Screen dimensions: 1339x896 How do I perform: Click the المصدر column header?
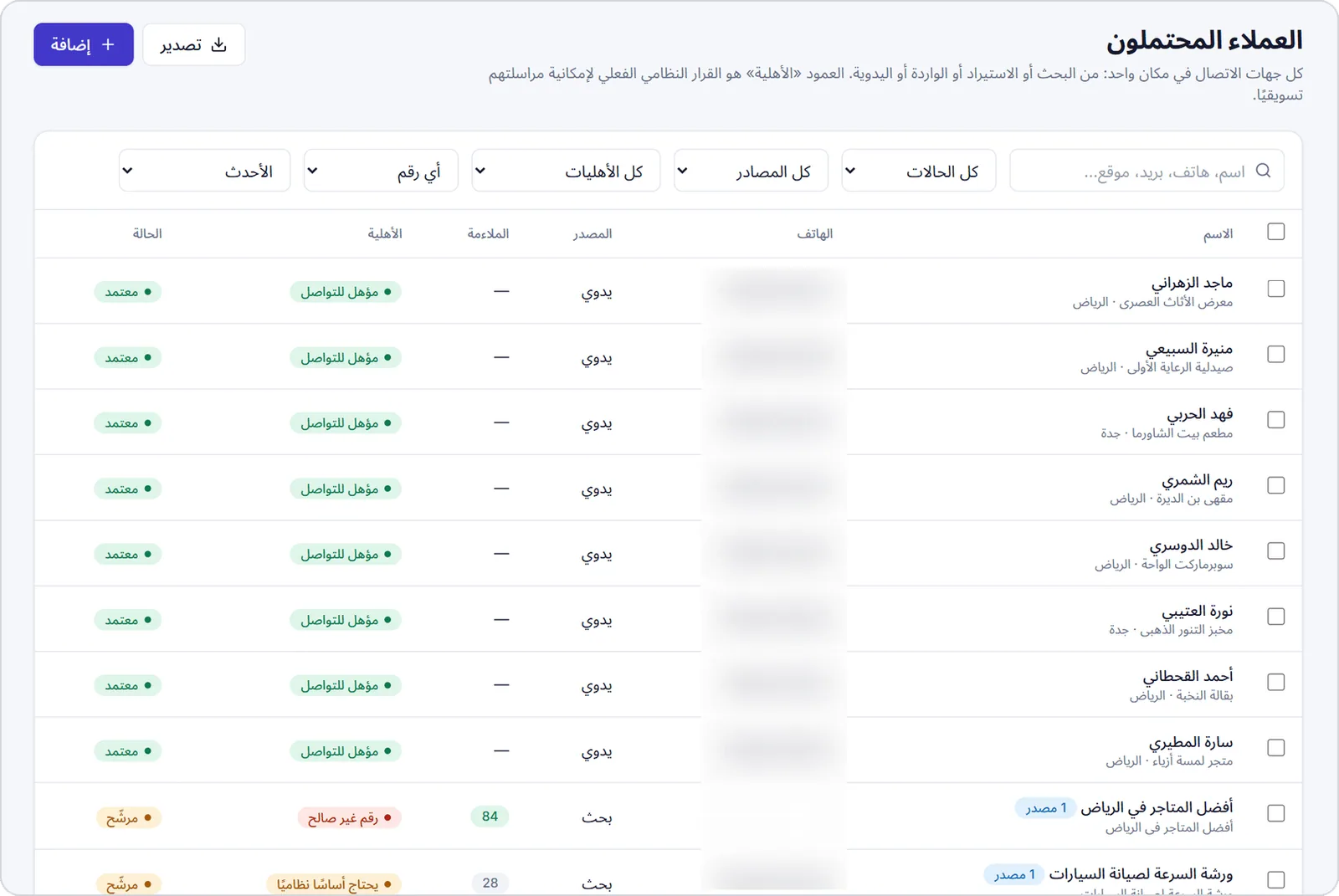593,234
